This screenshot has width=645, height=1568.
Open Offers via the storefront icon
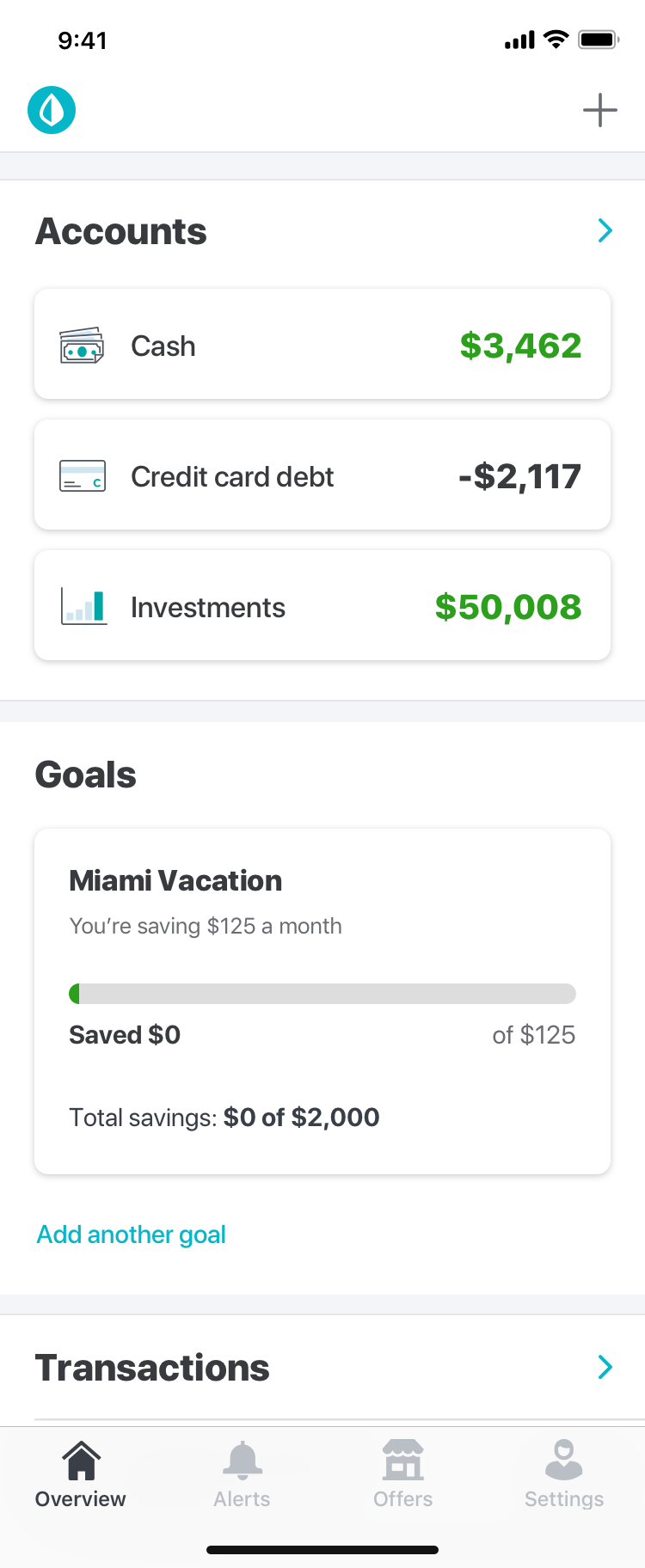(402, 1460)
